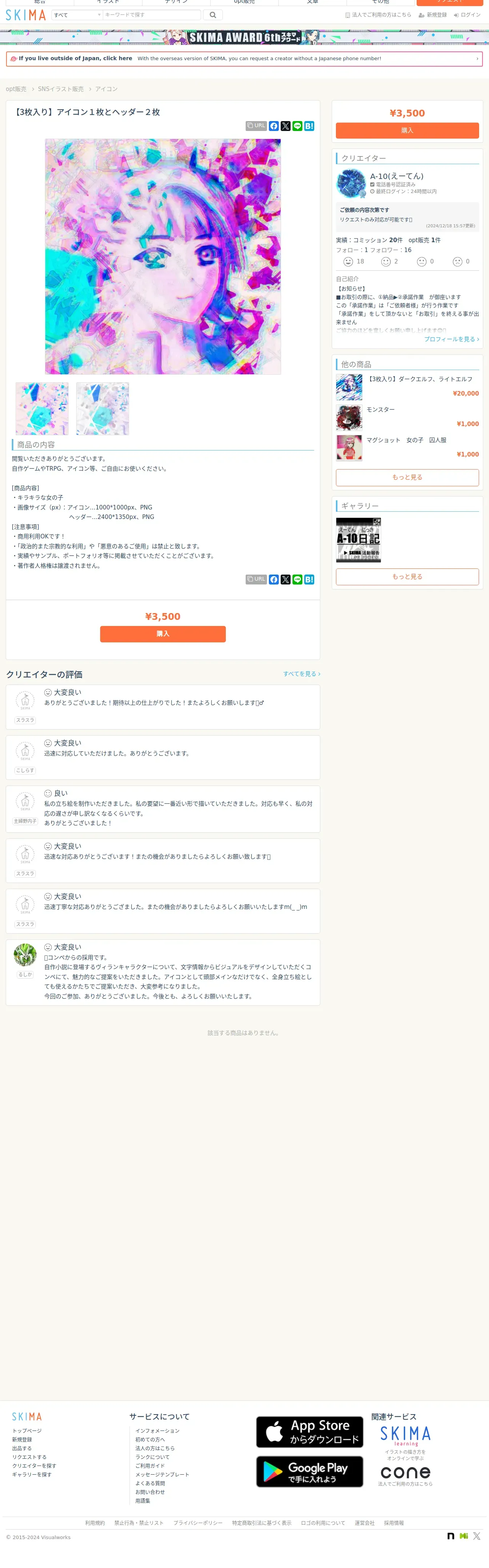Open footer link 利用規約
Screen dimensions: 489x1568
[x=95, y=1523]
